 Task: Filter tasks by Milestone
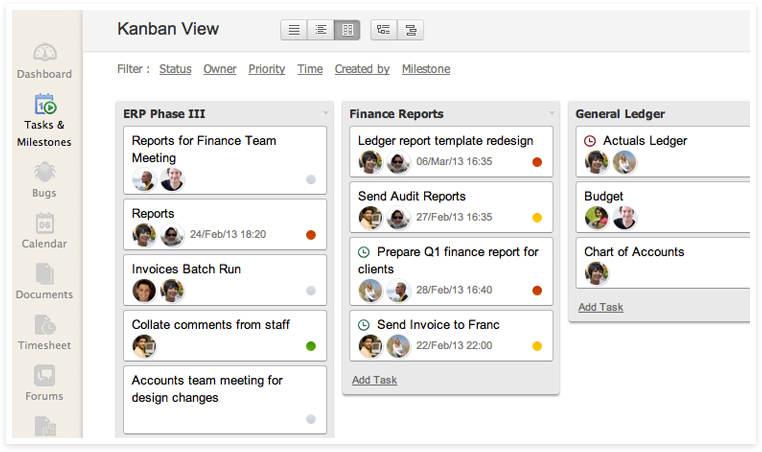tap(426, 69)
